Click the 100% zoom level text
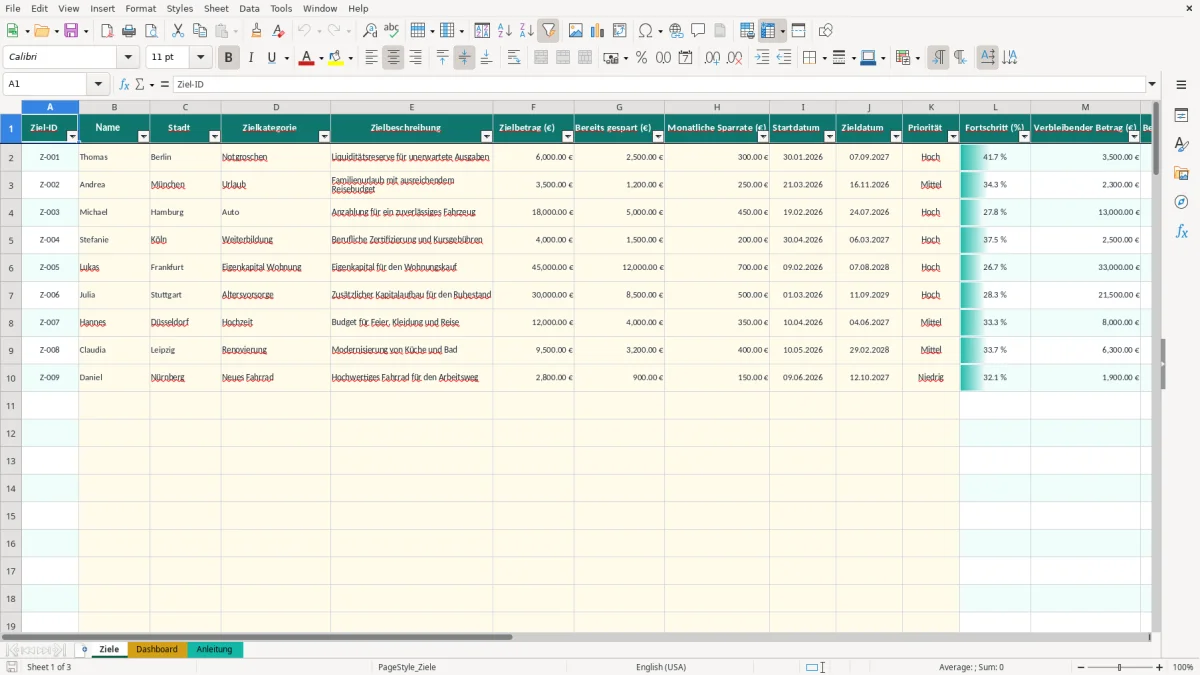 1183,667
